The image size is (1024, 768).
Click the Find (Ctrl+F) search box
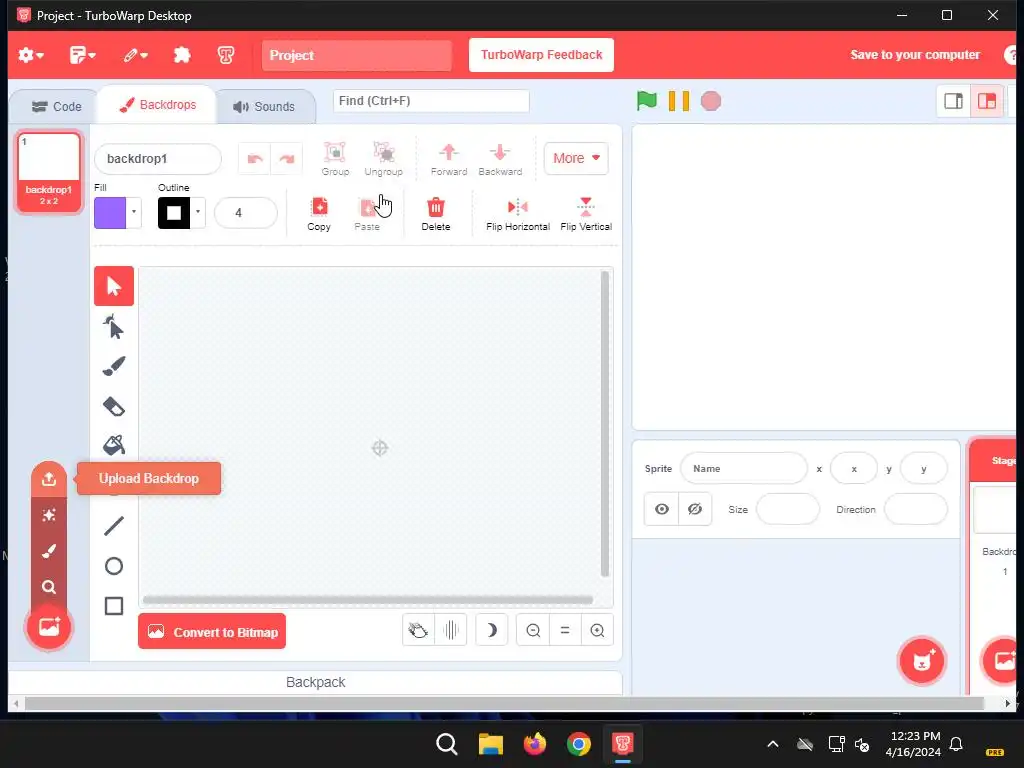click(x=431, y=101)
